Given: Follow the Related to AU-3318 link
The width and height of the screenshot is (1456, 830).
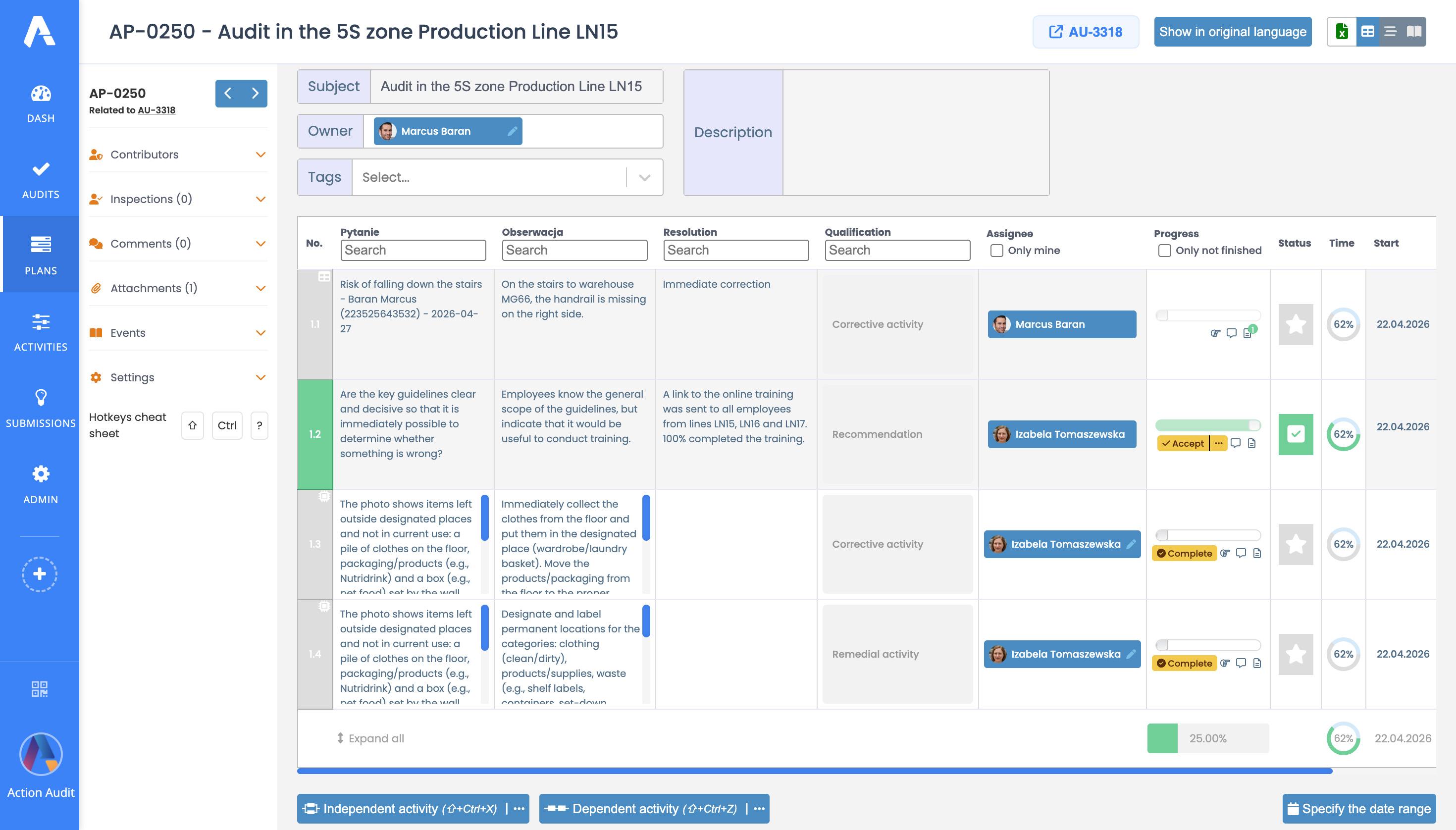Looking at the screenshot, I should pos(156,110).
